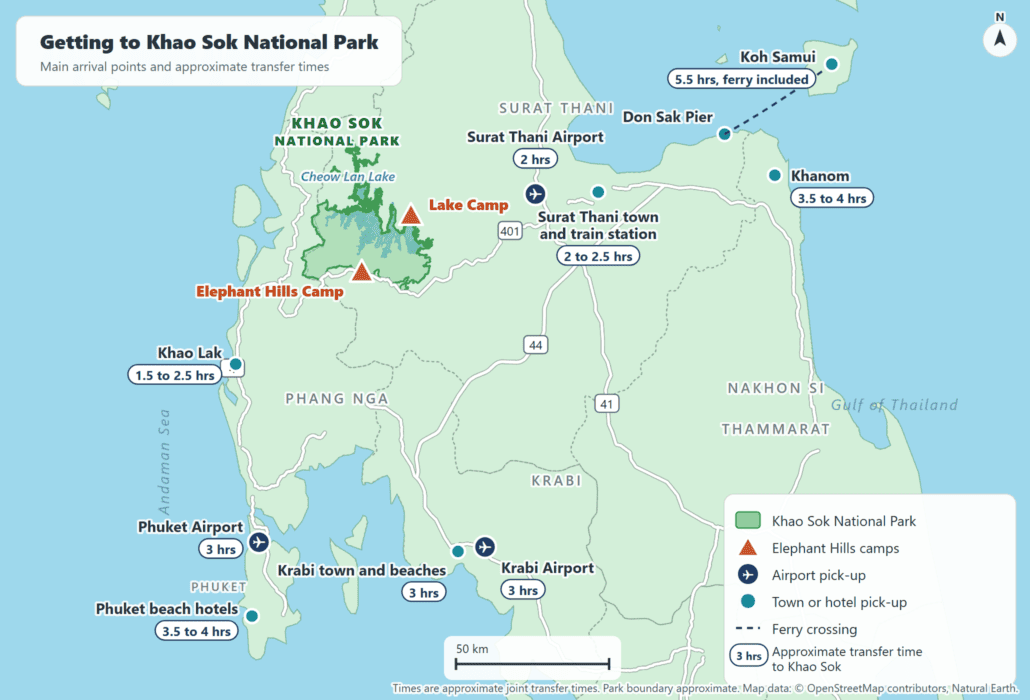The image size is (1030, 700).
Task: Click the 50 km scale bar
Action: coord(533,664)
